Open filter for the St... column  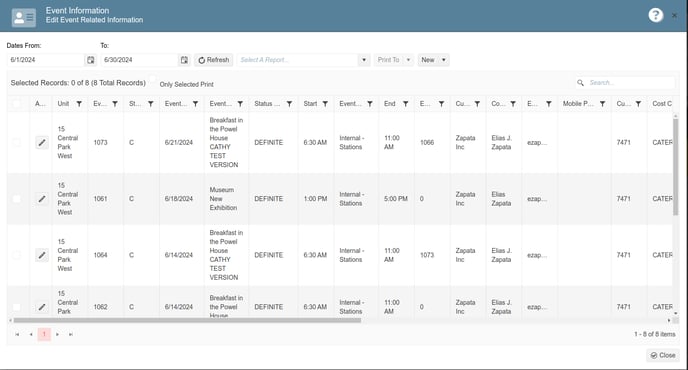[150, 104]
